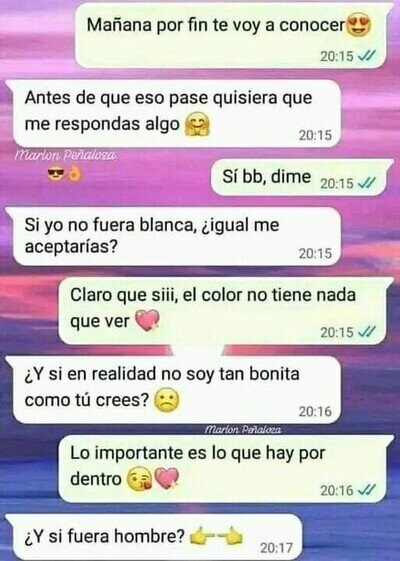Viewport: 400px width, 561px height.
Task: Click the pointing fingers emoji
Action: coord(216,536)
